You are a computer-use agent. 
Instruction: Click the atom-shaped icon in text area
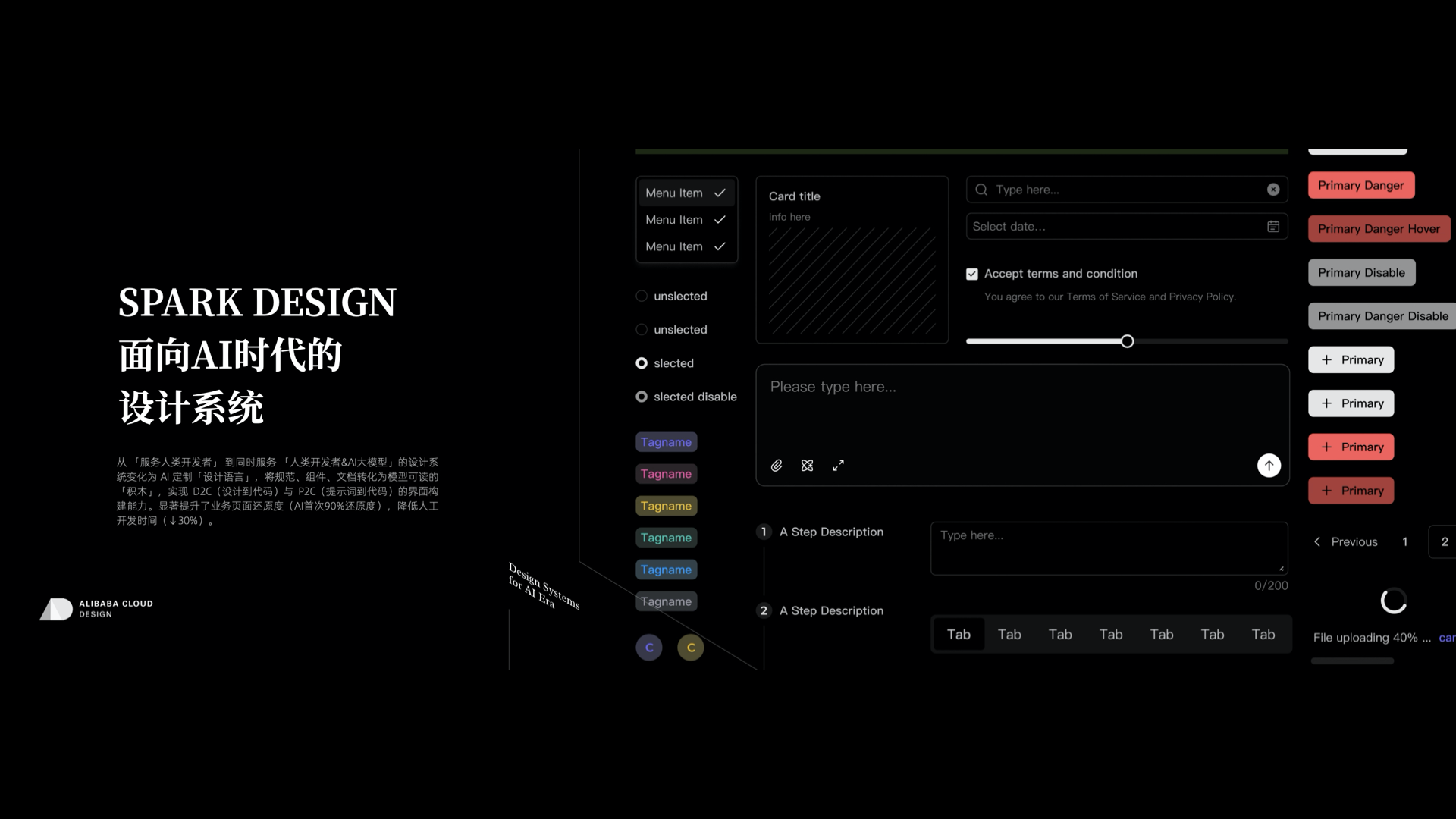pos(807,466)
